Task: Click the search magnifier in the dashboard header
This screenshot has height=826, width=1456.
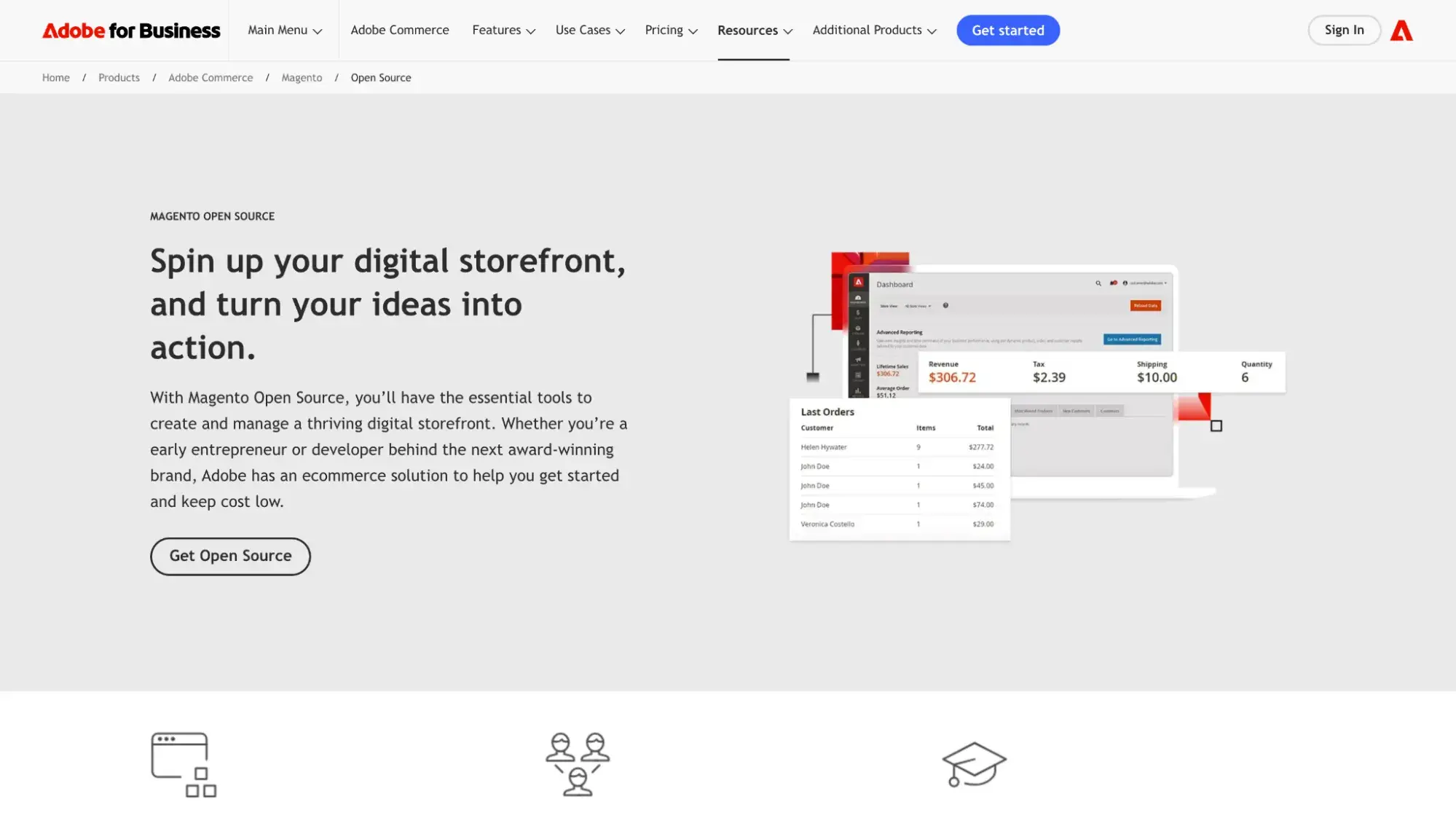Action: click(x=1098, y=283)
